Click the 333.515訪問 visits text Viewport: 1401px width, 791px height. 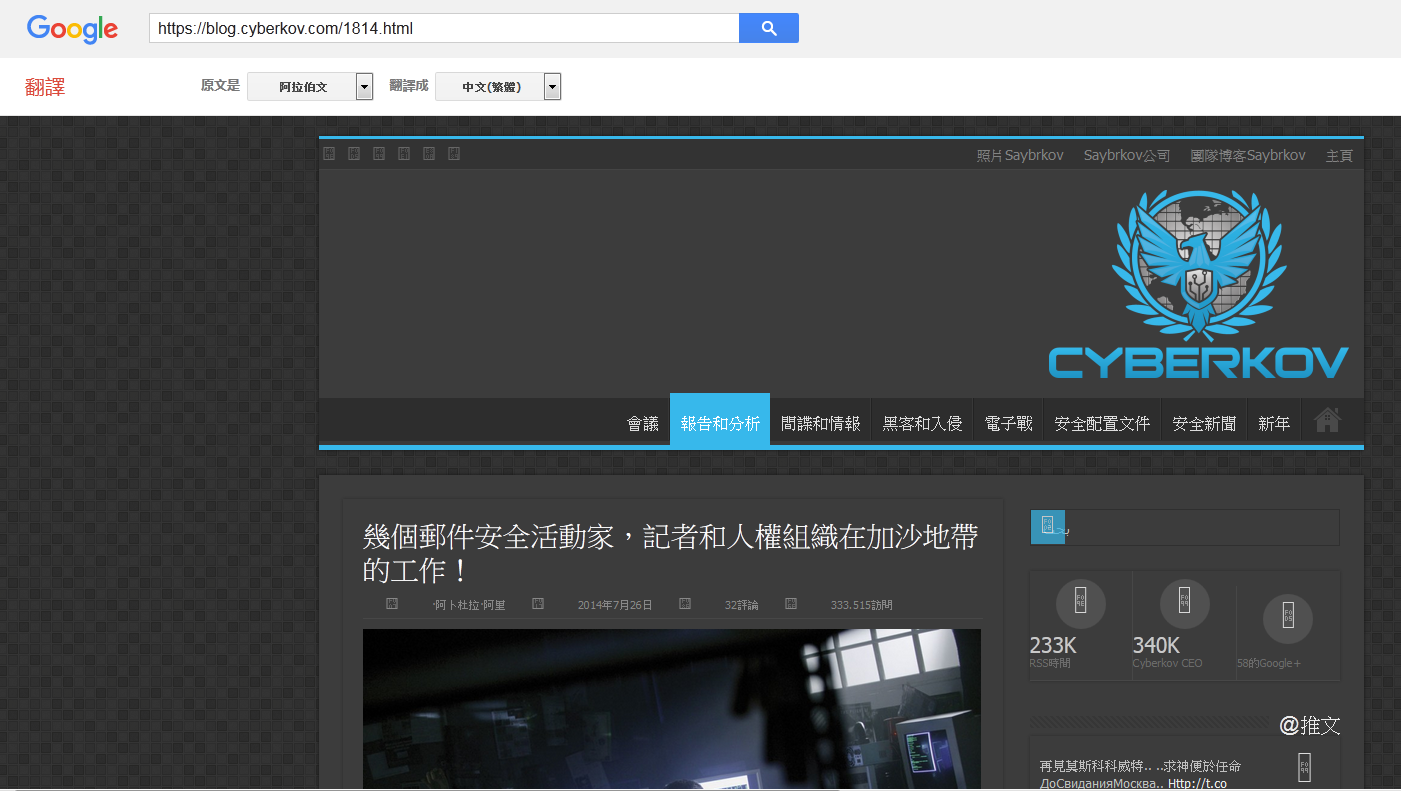click(x=861, y=605)
